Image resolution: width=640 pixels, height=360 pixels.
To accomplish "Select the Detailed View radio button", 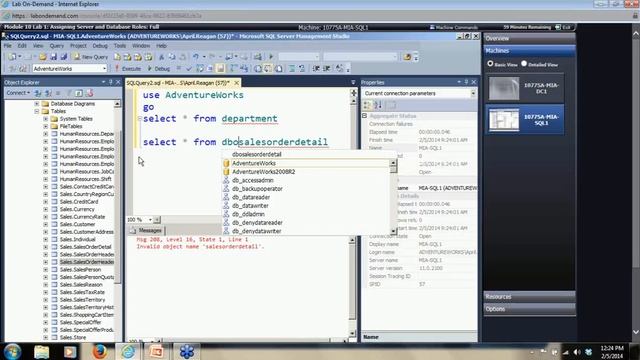I will (x=524, y=64).
